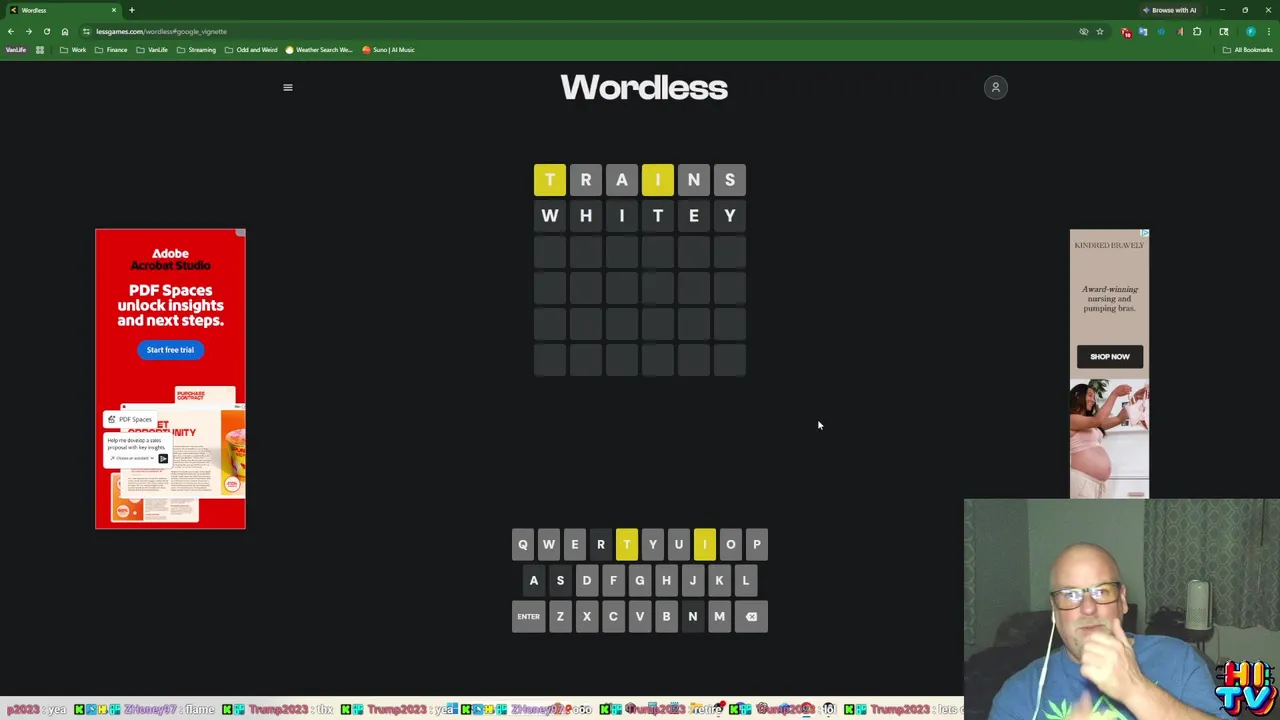
Task: Open the VanLife bookmarks folder
Action: [152, 50]
